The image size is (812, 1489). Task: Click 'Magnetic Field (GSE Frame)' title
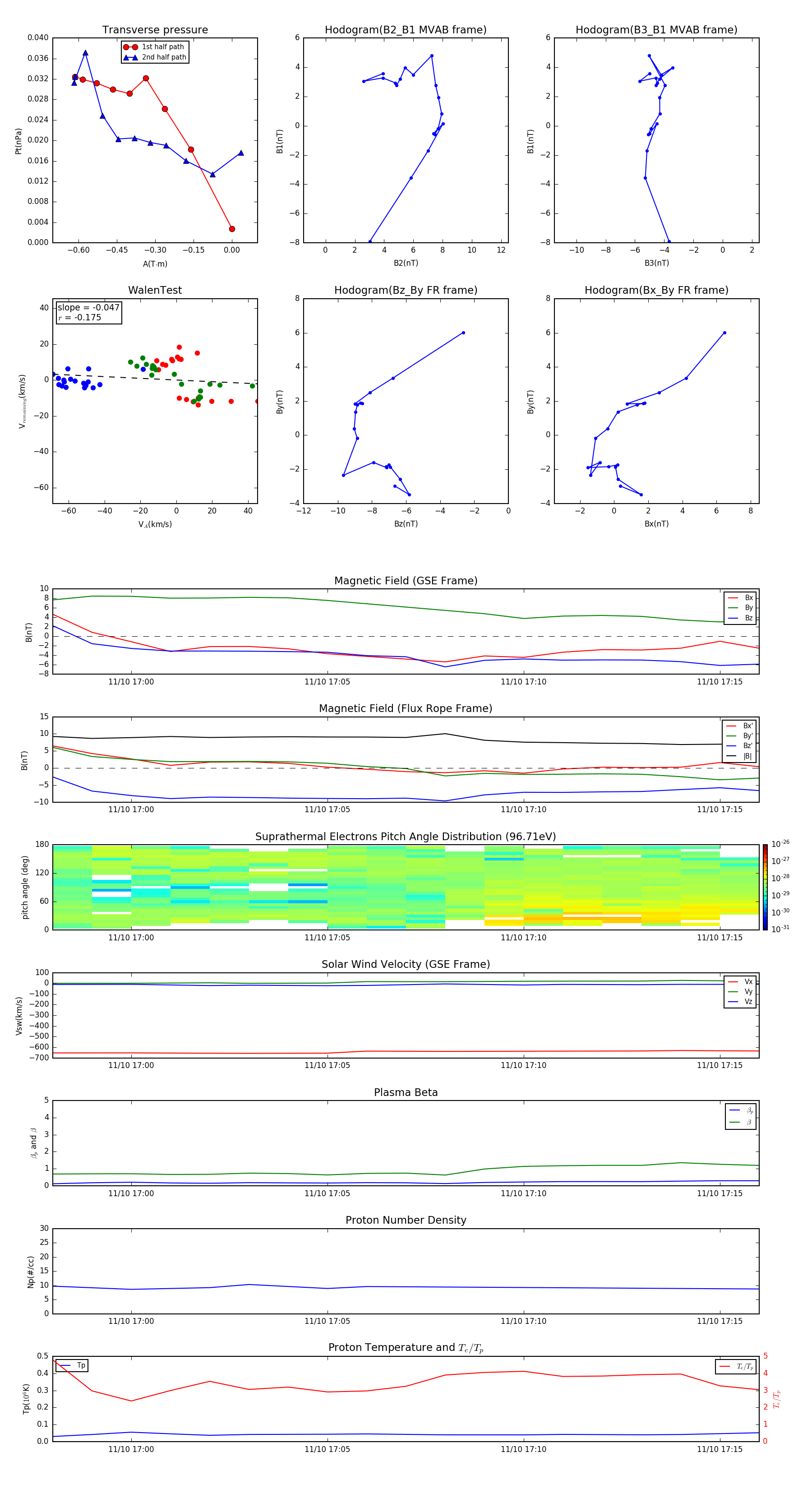point(406,581)
